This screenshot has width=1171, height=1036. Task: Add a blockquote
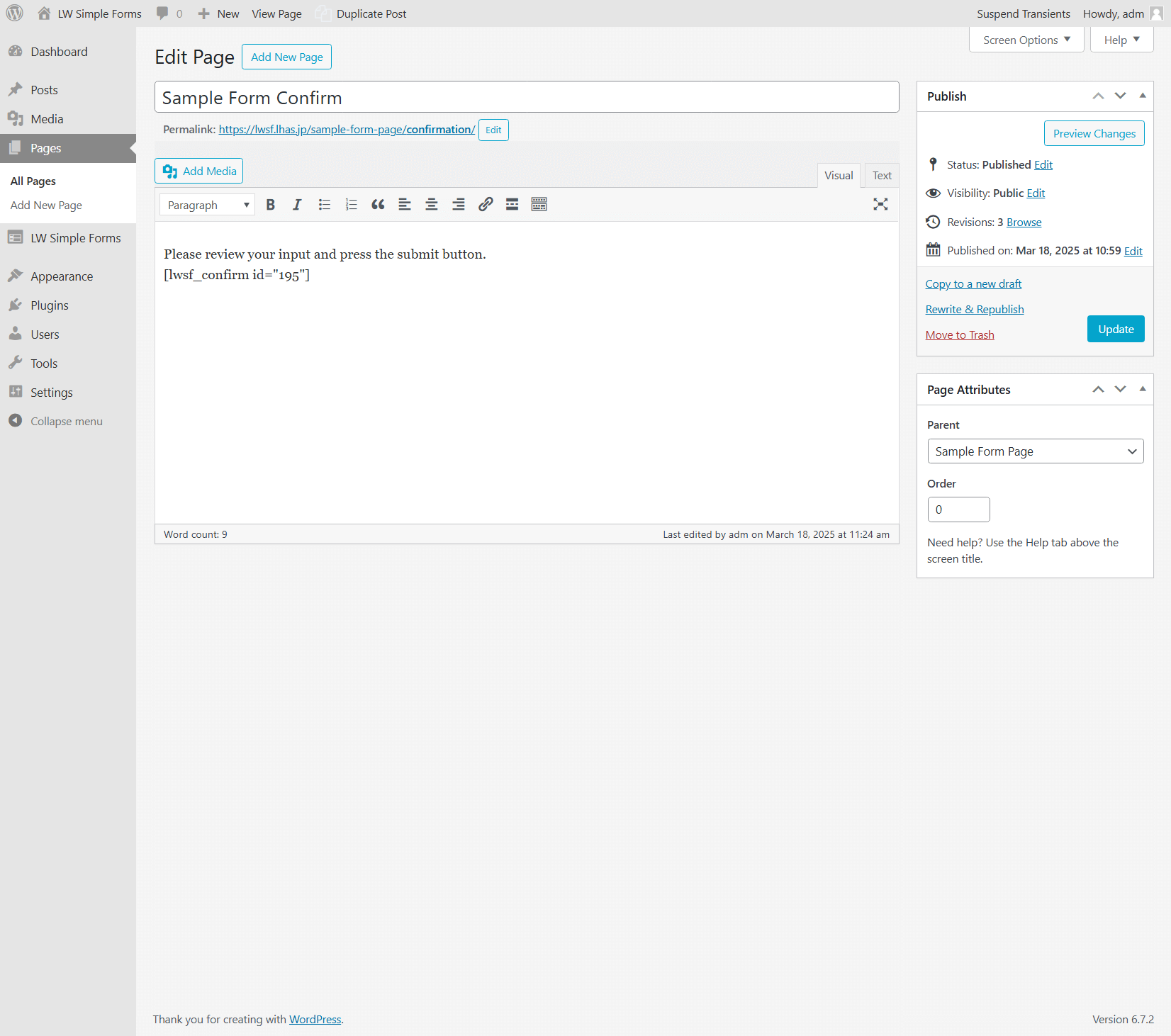point(377,204)
